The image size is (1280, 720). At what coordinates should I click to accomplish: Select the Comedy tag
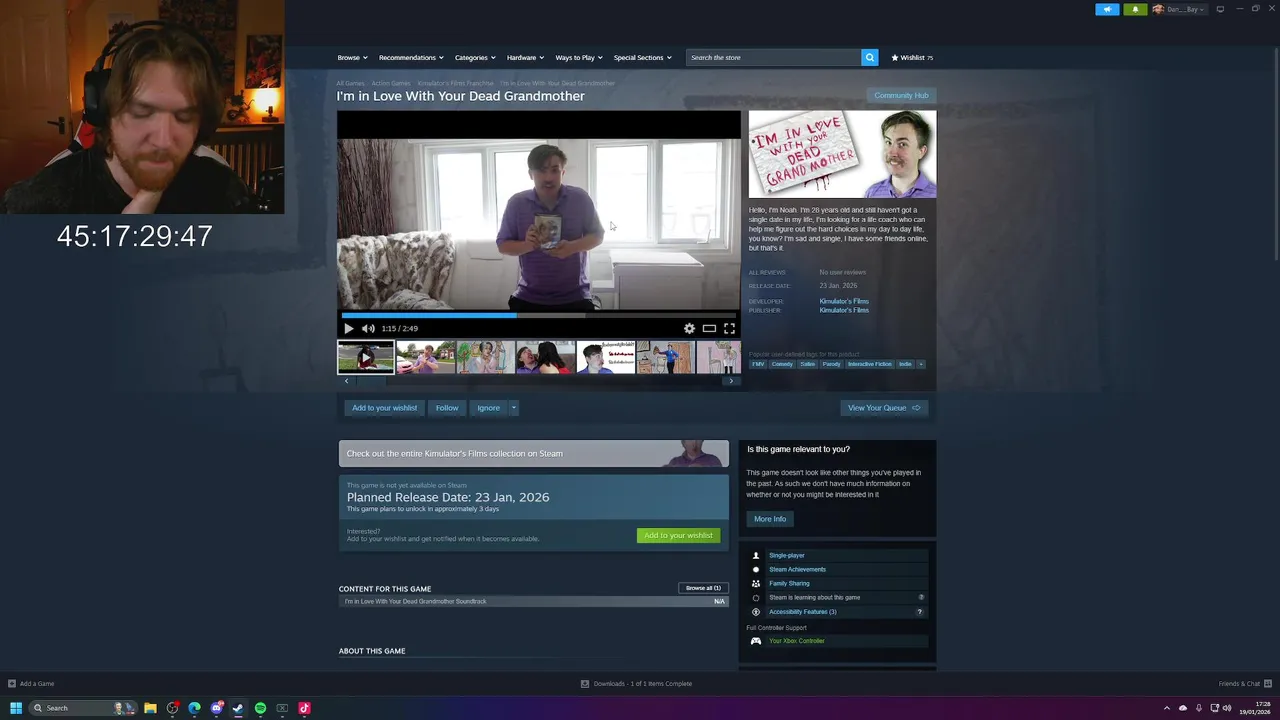pos(782,364)
